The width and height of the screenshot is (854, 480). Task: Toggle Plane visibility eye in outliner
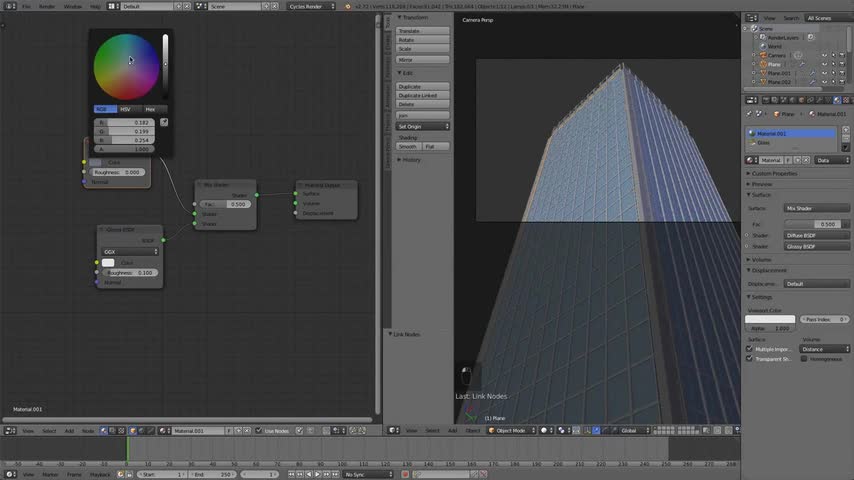pos(824,64)
